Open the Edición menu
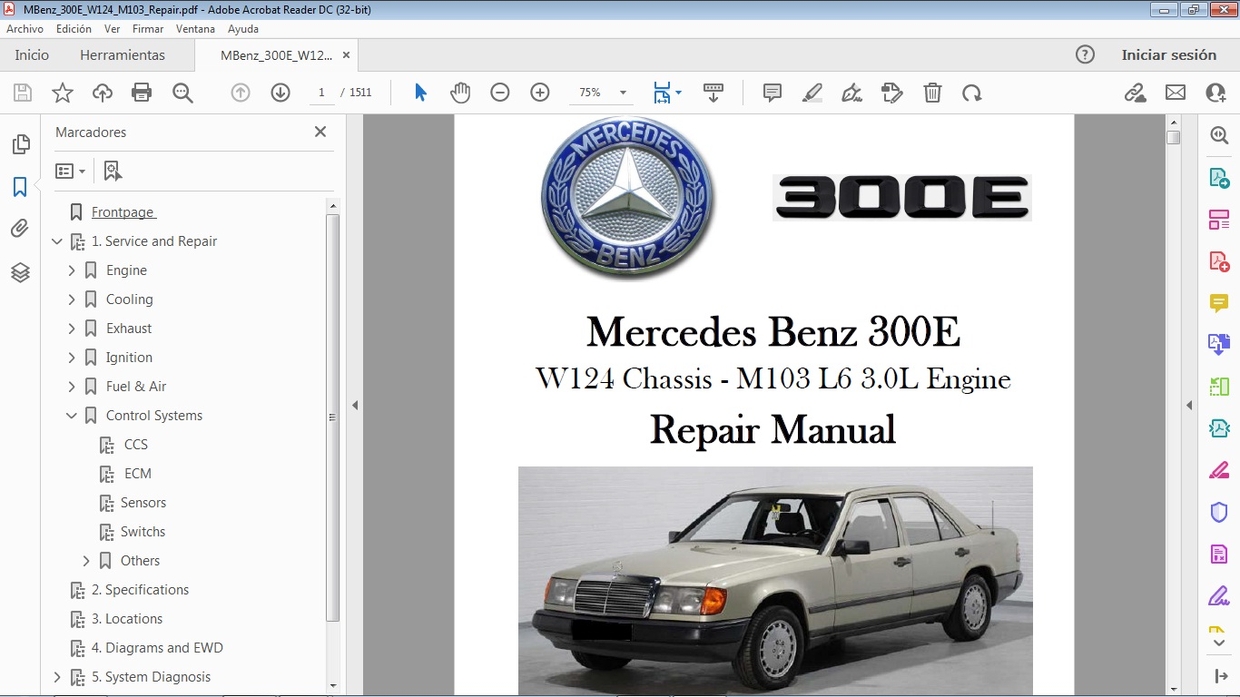 74,29
